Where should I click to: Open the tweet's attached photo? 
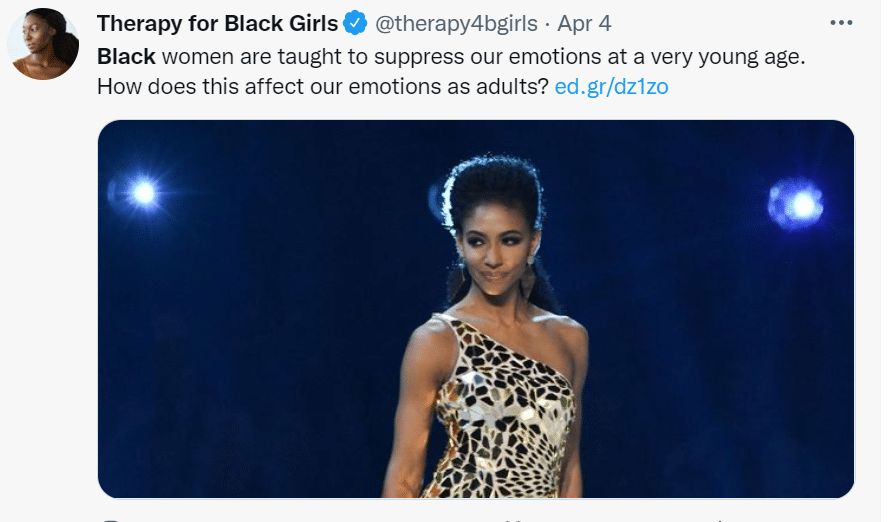[x=476, y=308]
